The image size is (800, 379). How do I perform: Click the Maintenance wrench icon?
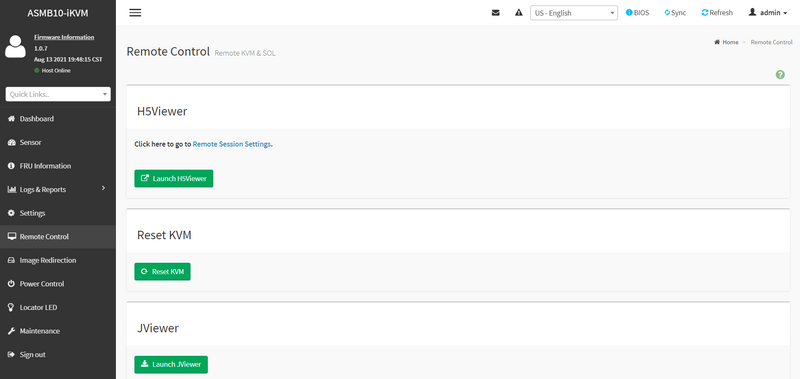click(11, 331)
